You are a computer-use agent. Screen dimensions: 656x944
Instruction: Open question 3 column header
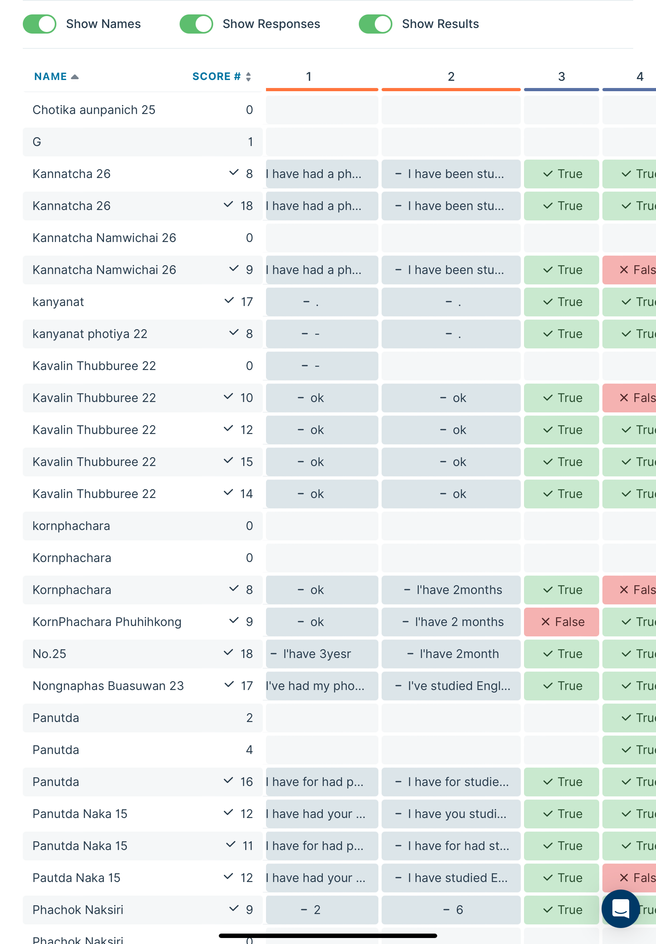tap(561, 77)
